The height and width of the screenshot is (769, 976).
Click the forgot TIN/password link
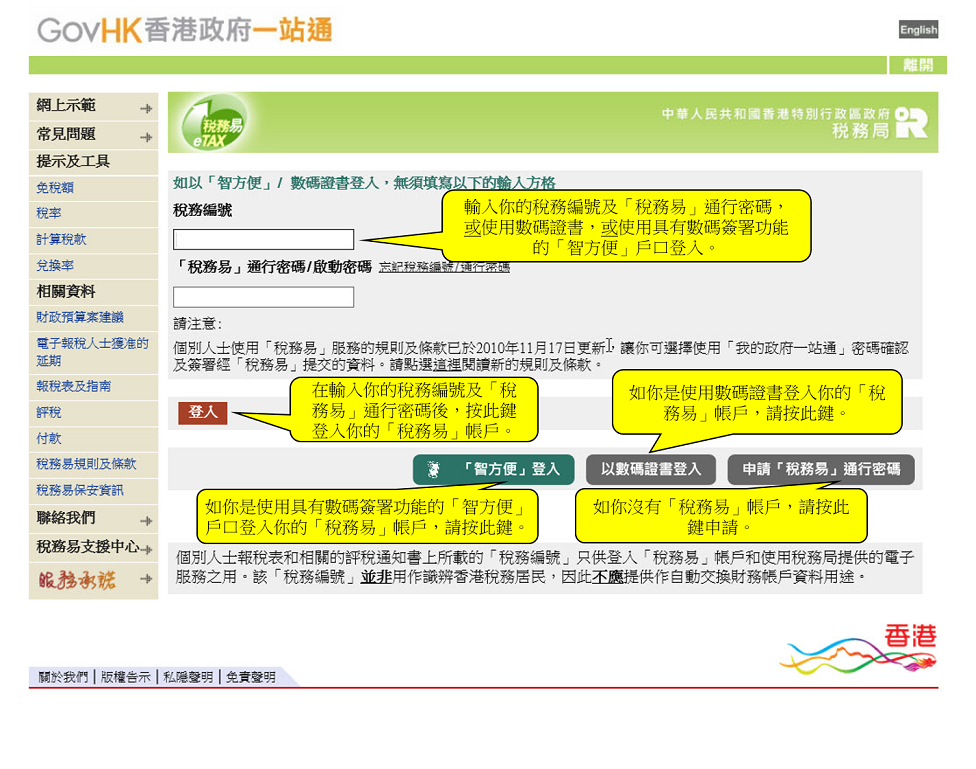[444, 267]
